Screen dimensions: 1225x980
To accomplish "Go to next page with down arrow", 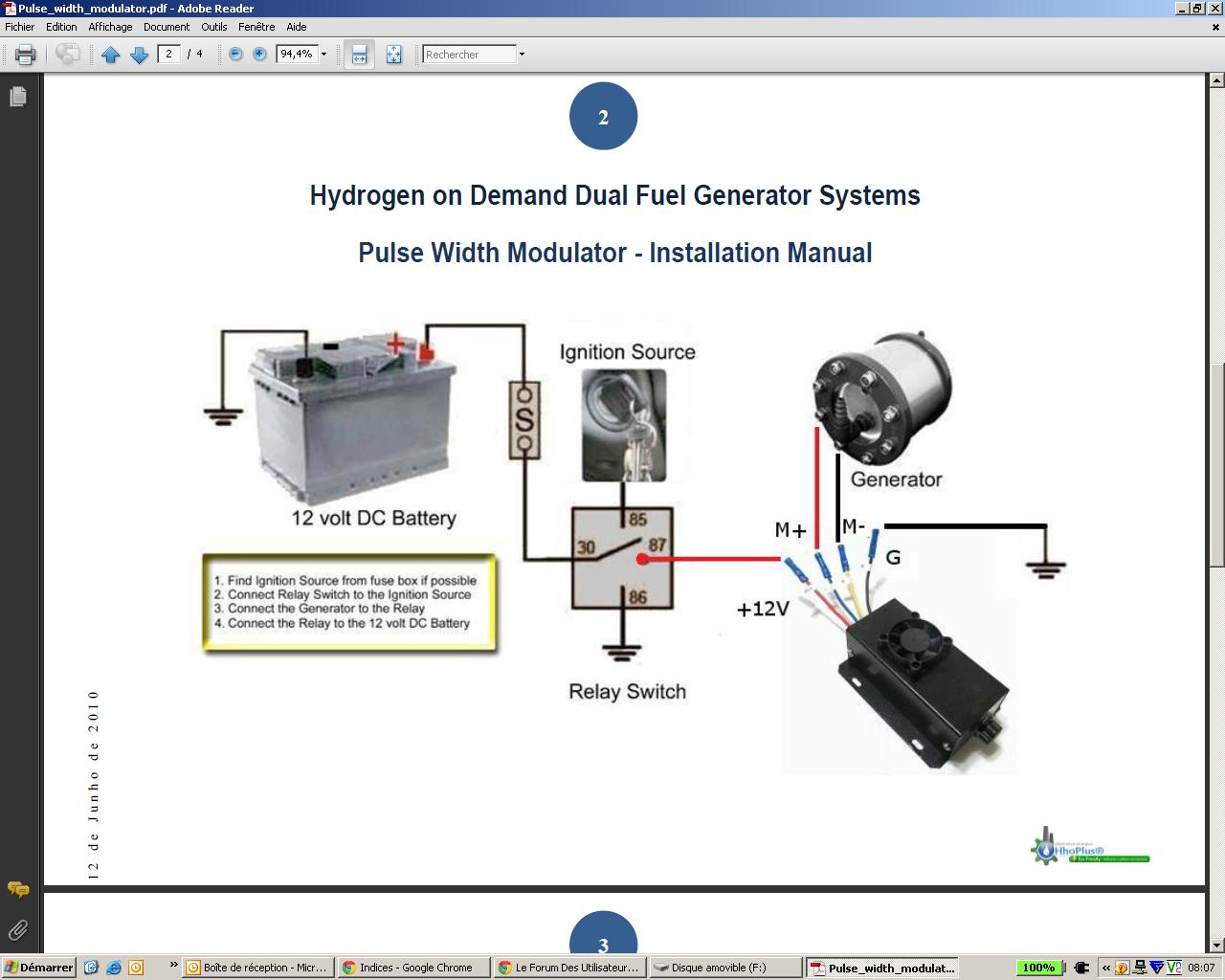I will [x=139, y=55].
